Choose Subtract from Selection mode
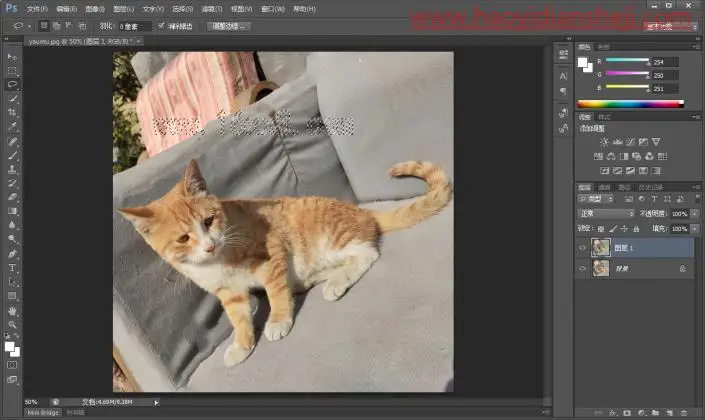The height and width of the screenshot is (420, 705). pyautogui.click(x=69, y=26)
